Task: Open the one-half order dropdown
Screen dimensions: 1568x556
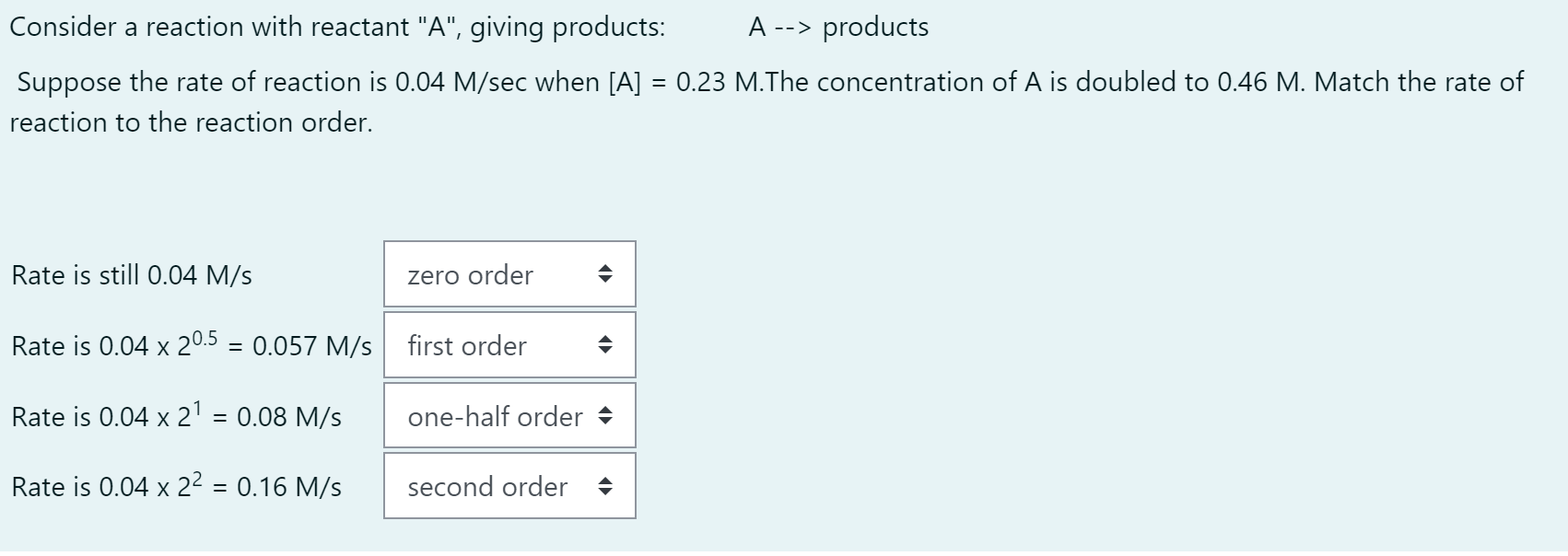Action: 509,416
